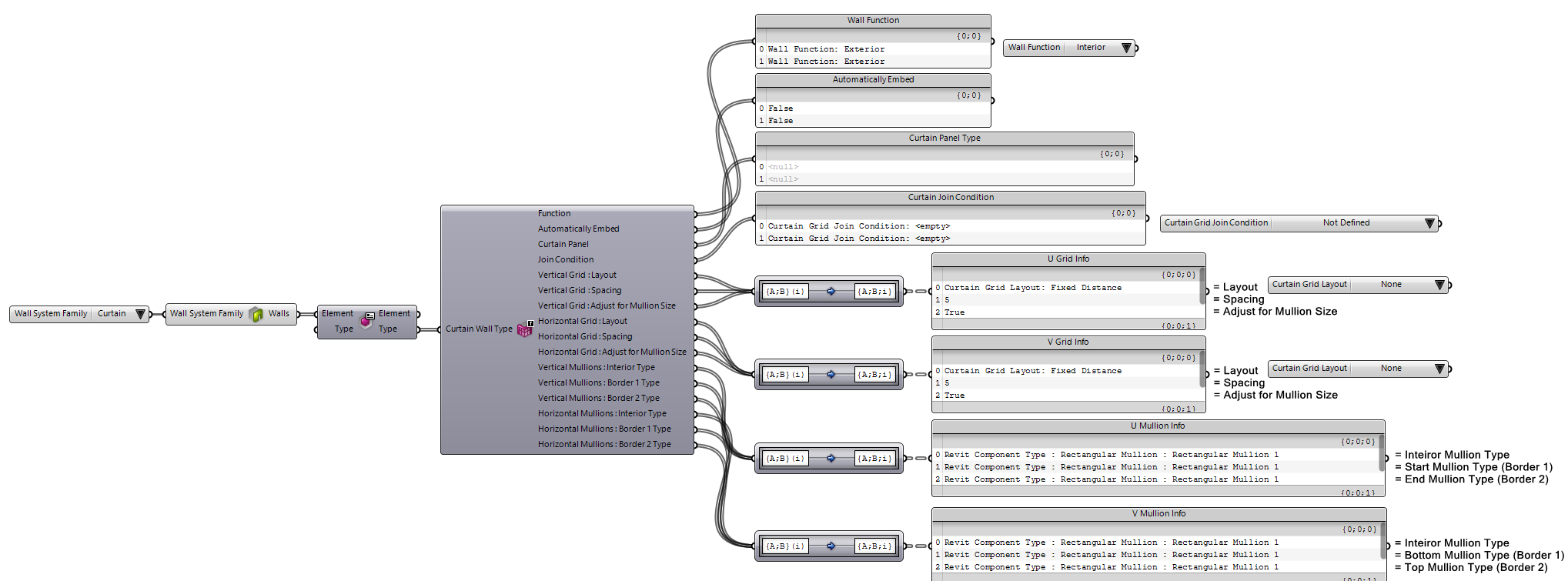1568x581 pixels.
Task: Click the path mapper arrow feeding V Mullion Info
Action: pos(831,546)
